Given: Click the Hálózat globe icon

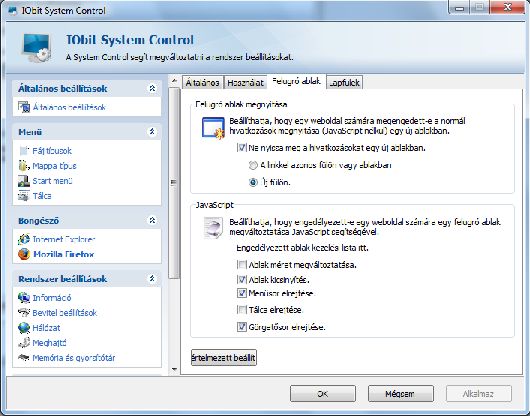Looking at the screenshot, I should coord(24,328).
